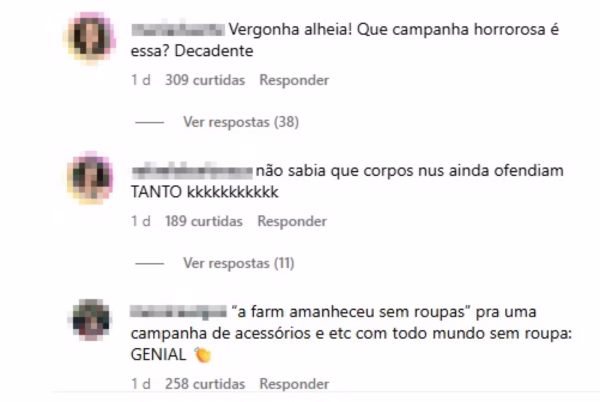Click the line beside Ver respostas (38)
Screen dimensions: 600x402
(150, 122)
